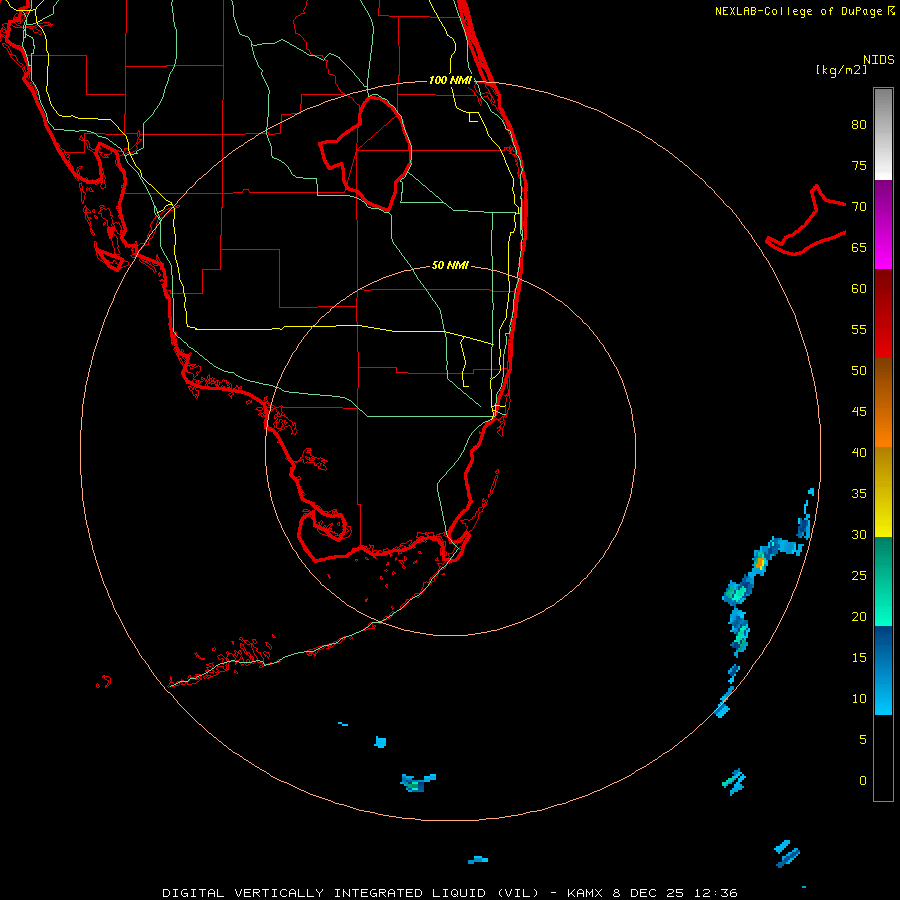
Task: Pick the red segment of the color scale
Action: 883,313
